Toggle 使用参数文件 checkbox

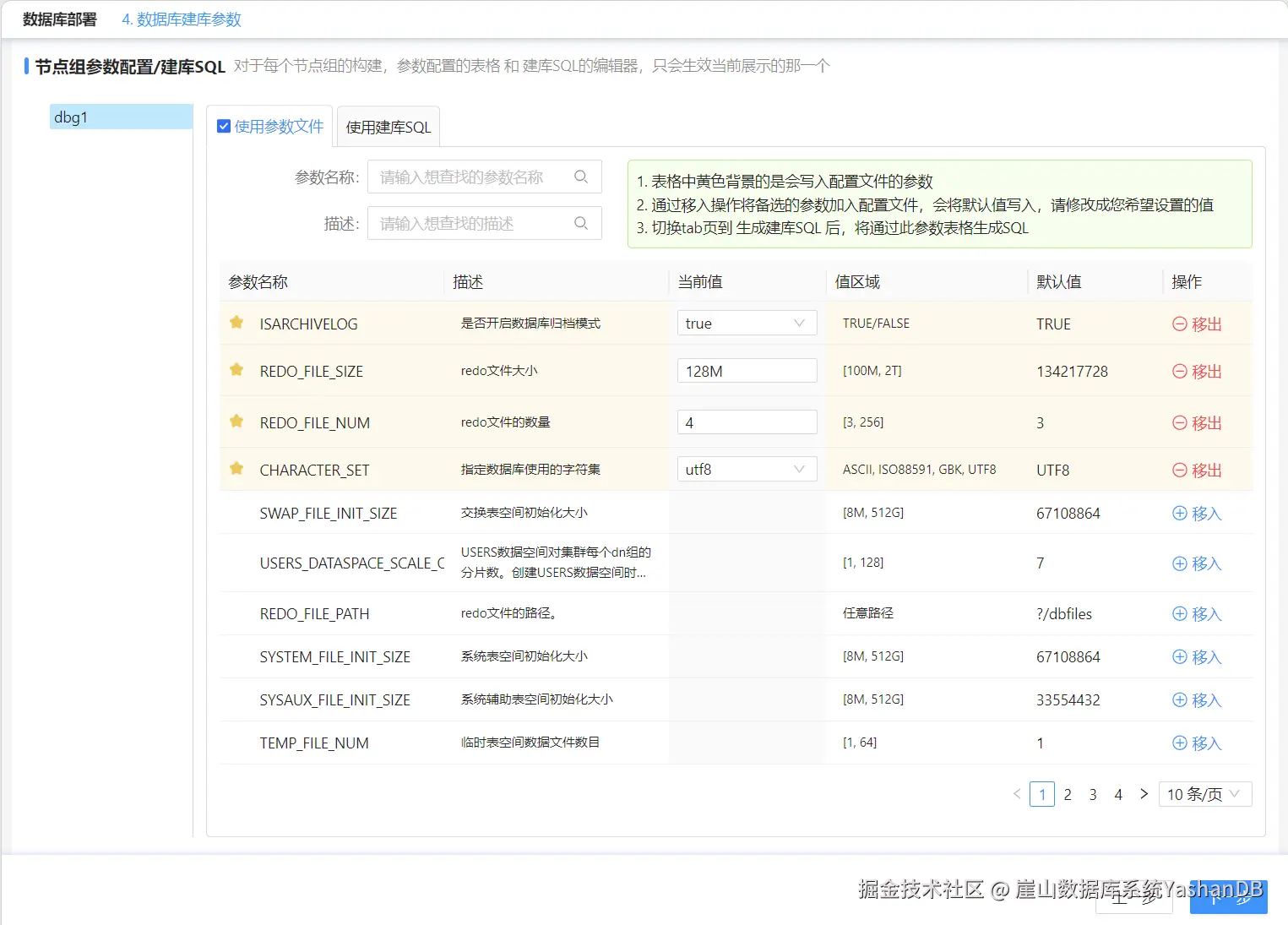224,126
